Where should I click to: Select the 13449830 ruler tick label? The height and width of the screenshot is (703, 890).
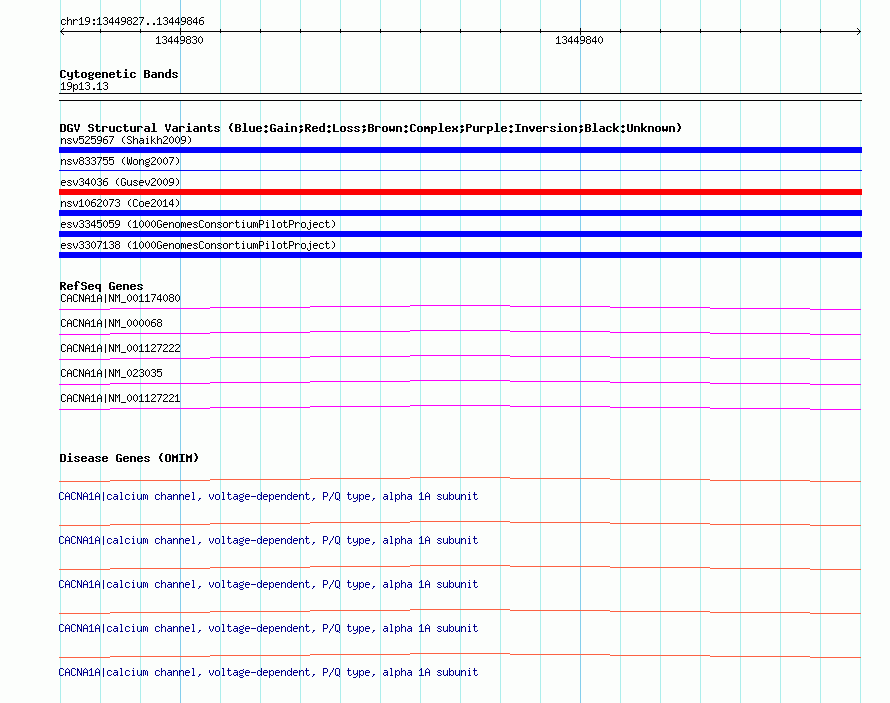tap(179, 40)
